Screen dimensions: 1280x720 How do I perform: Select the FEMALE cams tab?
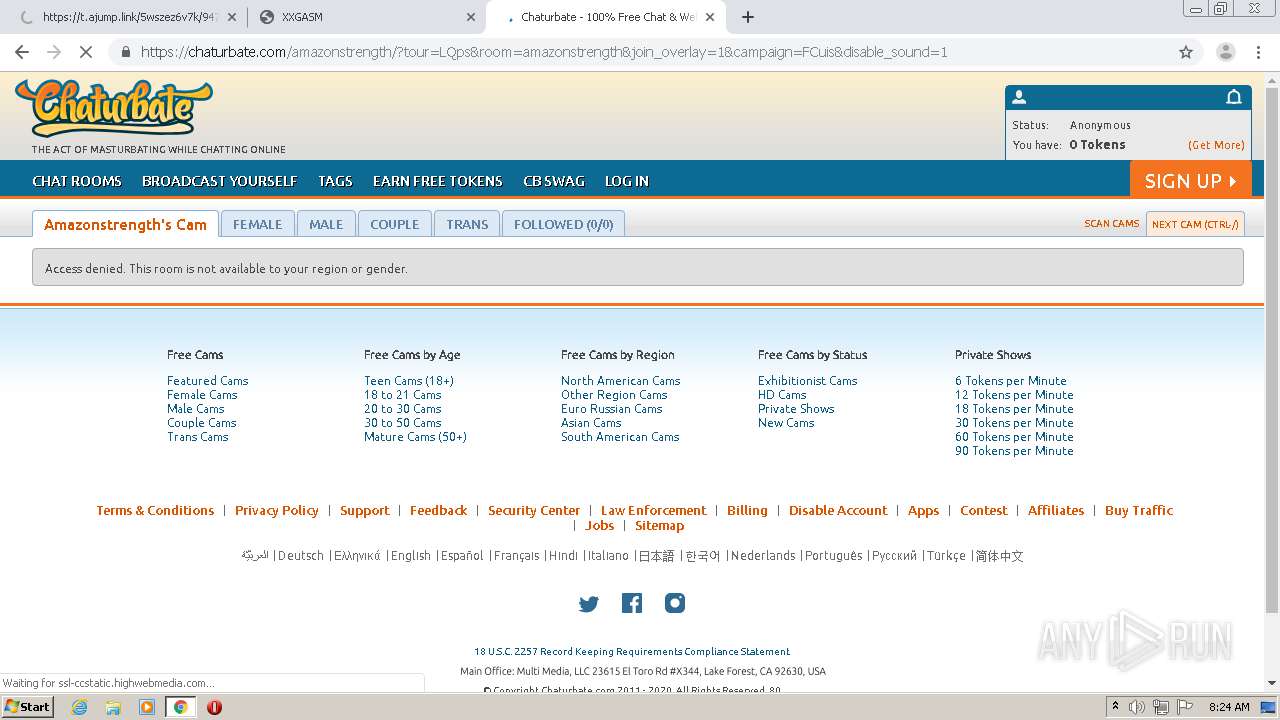(x=258, y=224)
